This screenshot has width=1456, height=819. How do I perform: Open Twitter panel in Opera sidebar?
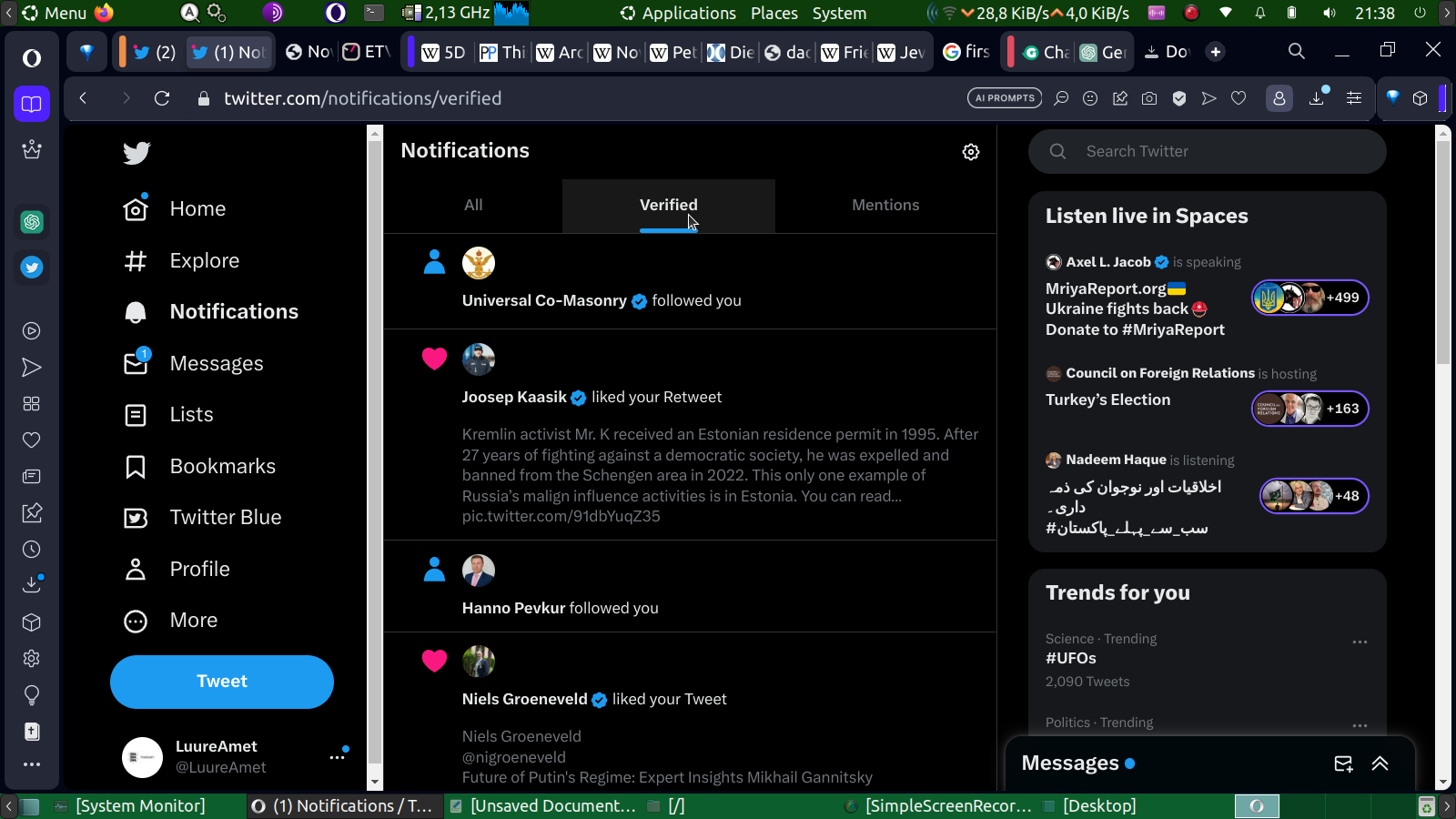(x=32, y=268)
